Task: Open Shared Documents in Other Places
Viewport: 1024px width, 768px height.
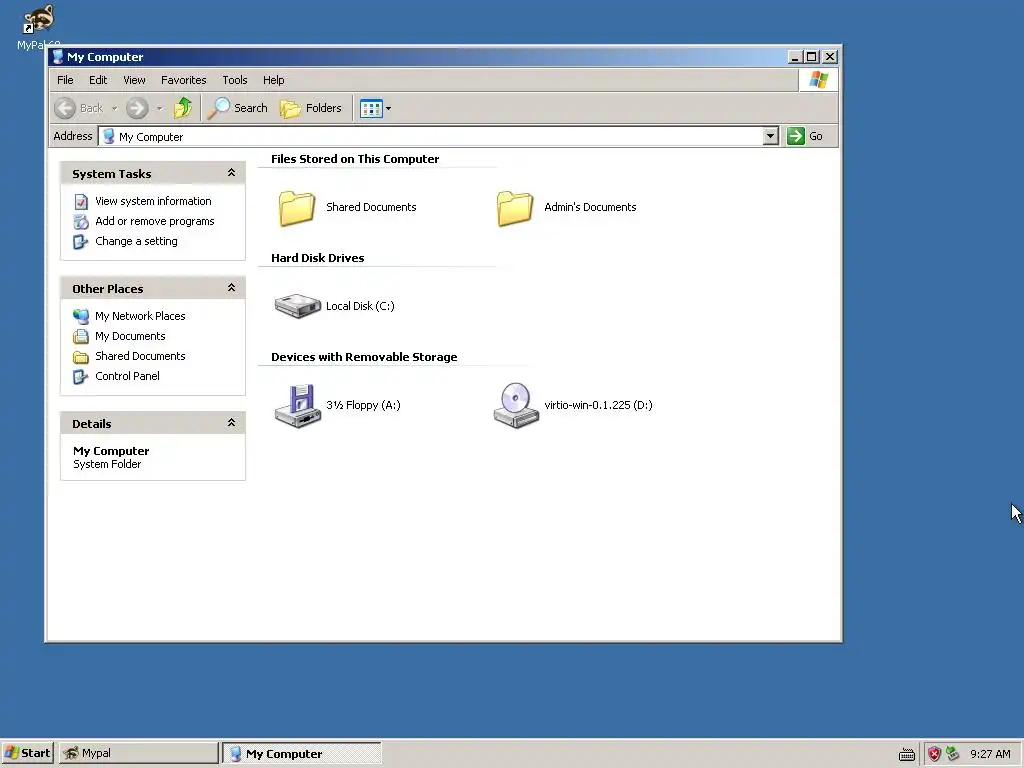Action: (140, 356)
